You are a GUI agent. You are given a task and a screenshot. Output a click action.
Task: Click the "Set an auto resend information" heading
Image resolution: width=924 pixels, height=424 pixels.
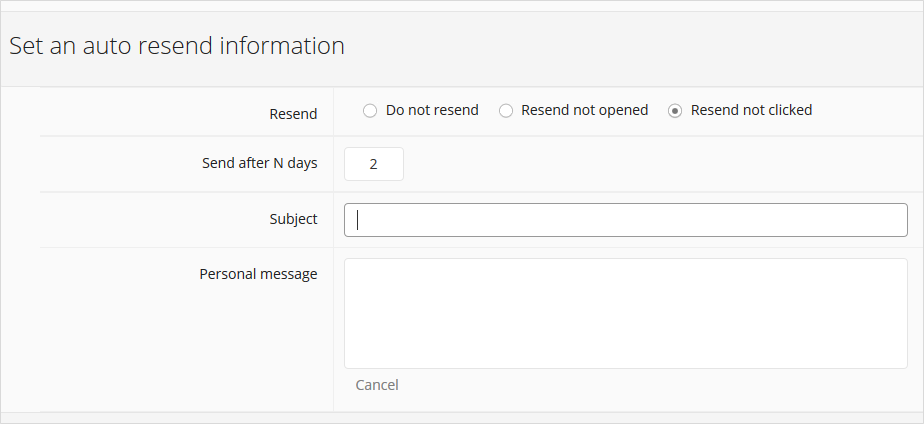pyautogui.click(x=177, y=46)
